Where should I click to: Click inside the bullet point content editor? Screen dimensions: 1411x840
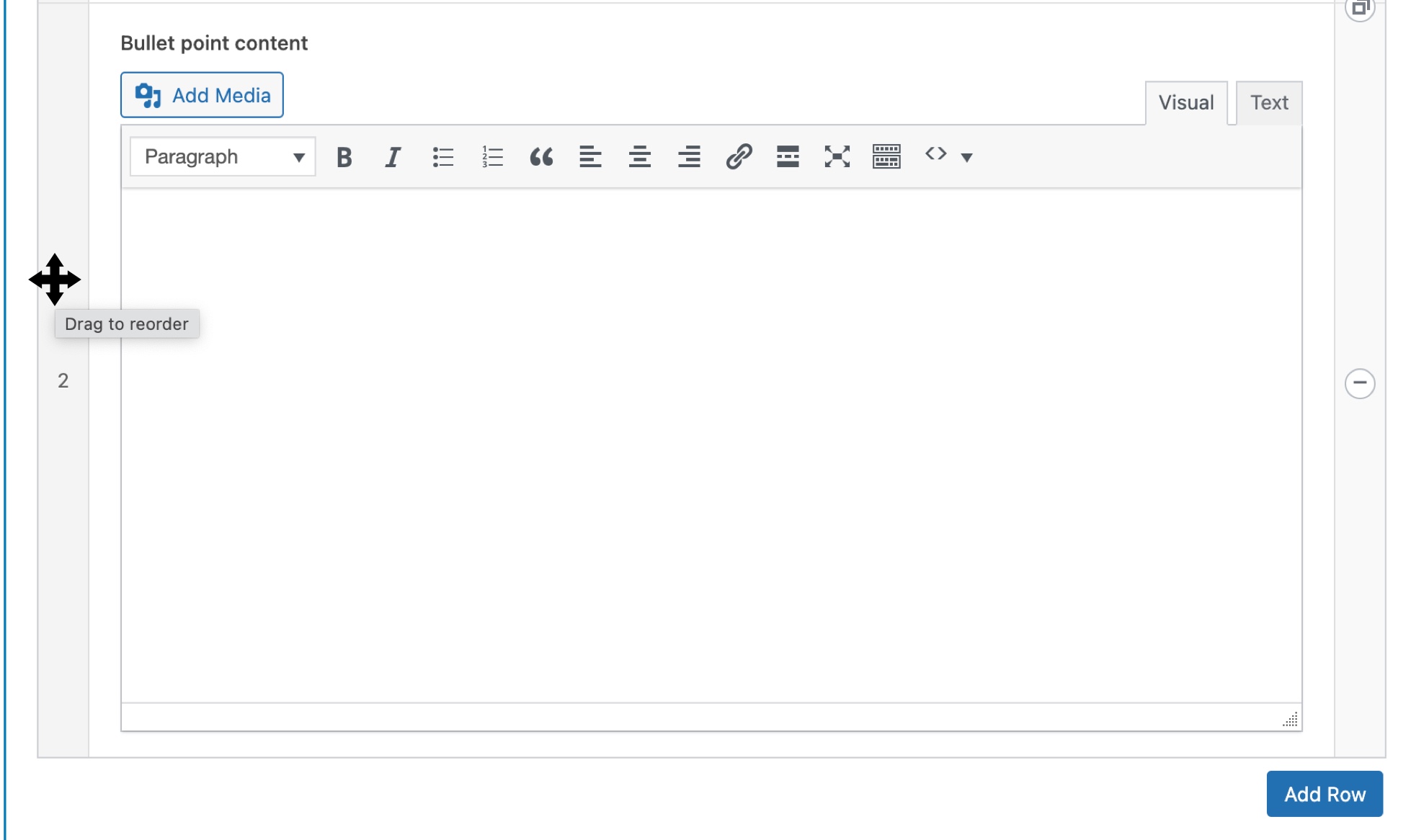pyautogui.click(x=711, y=445)
